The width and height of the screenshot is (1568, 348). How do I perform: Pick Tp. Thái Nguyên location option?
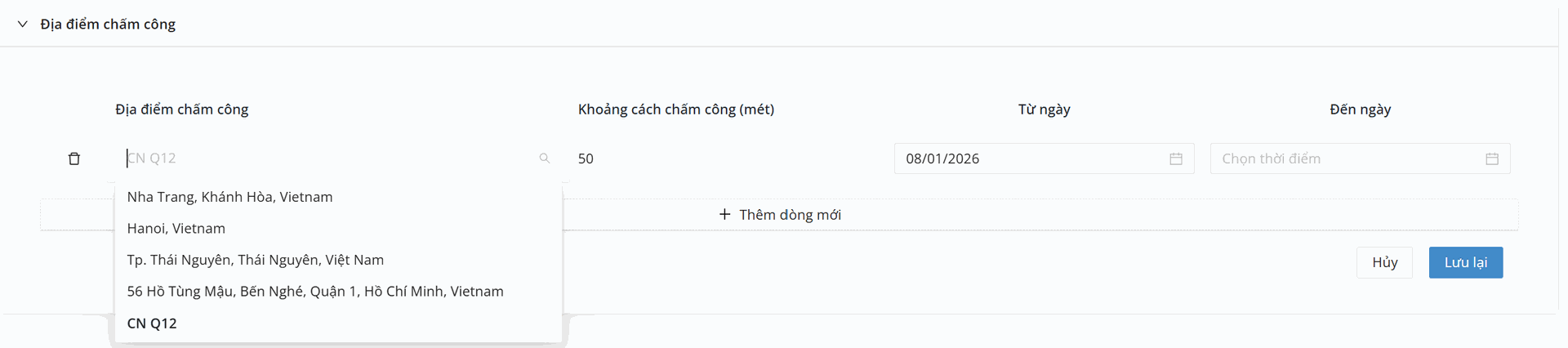pos(255,260)
